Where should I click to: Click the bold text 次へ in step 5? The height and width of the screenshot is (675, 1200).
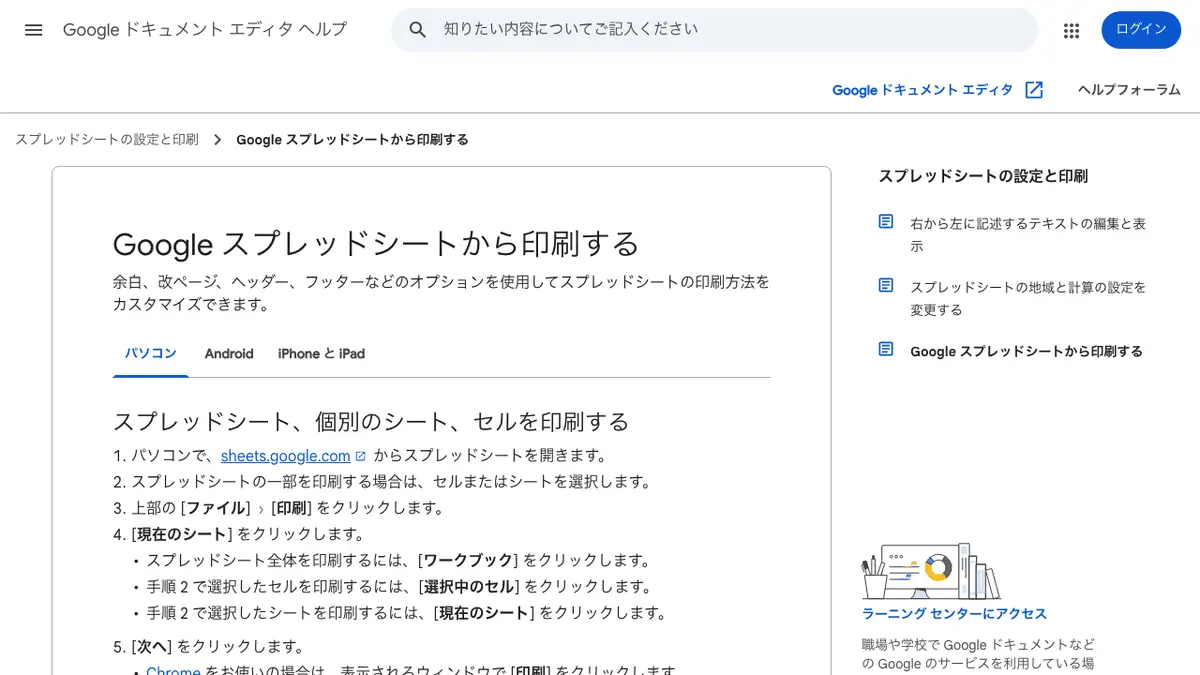[x=152, y=647]
